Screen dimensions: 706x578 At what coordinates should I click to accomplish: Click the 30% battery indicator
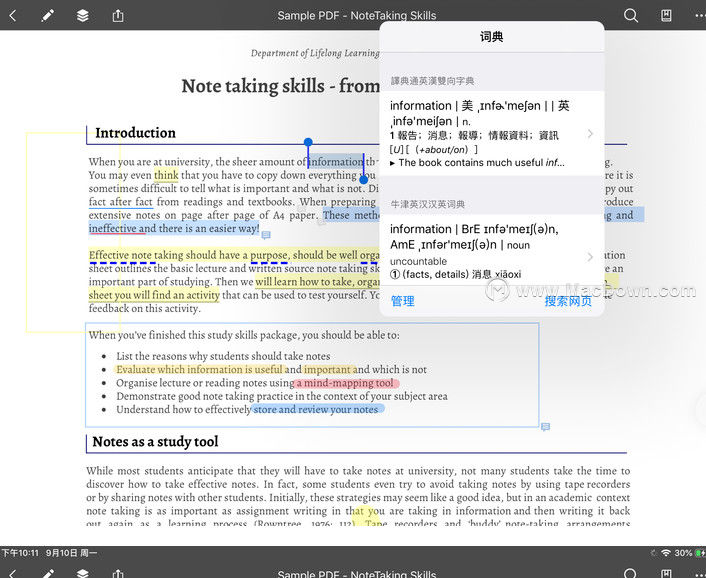[x=683, y=553]
